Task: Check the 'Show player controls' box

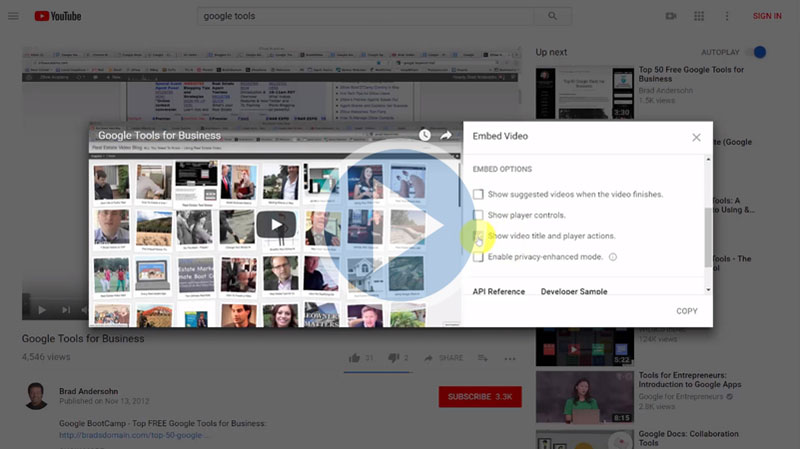Action: tap(479, 215)
